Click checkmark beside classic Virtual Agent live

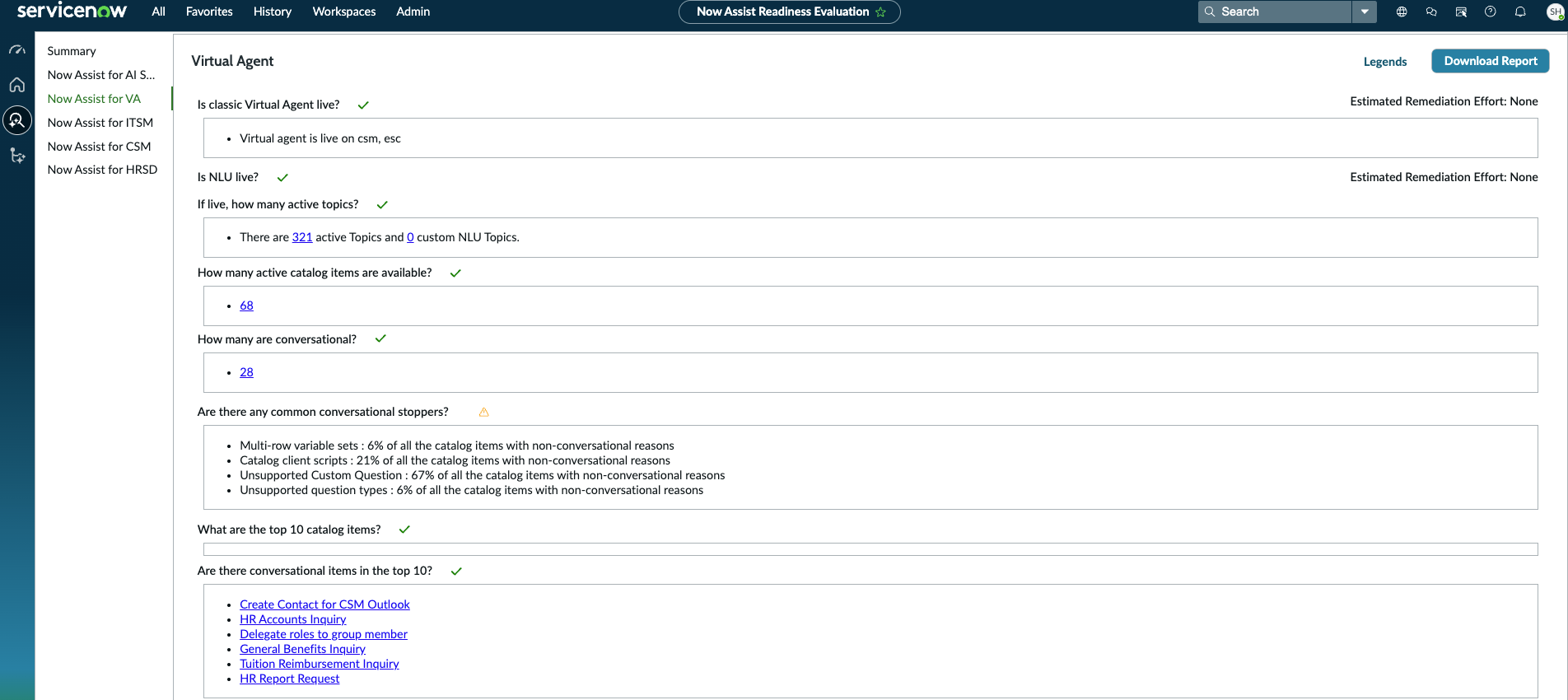click(363, 105)
